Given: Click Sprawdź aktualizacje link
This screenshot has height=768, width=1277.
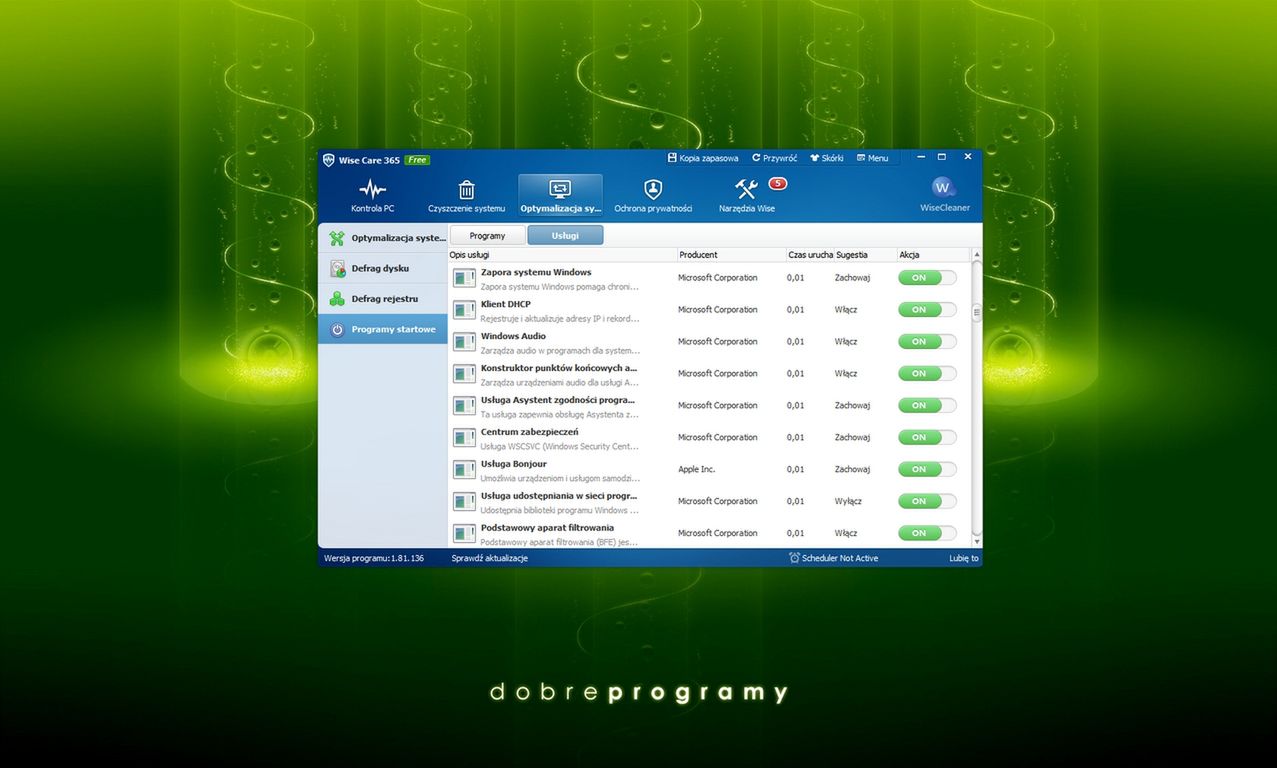Looking at the screenshot, I should (x=490, y=558).
